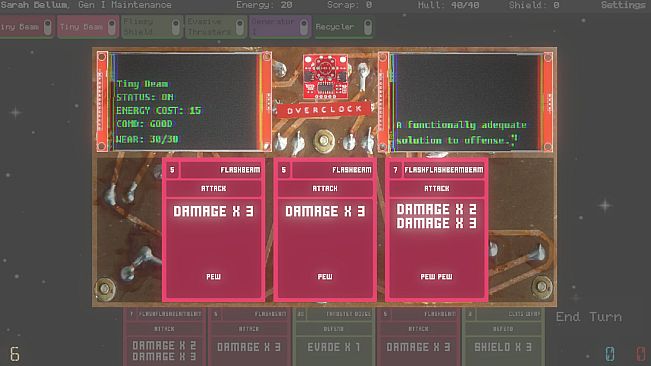
Task: Click the red discard pile icon
Action: point(641,353)
